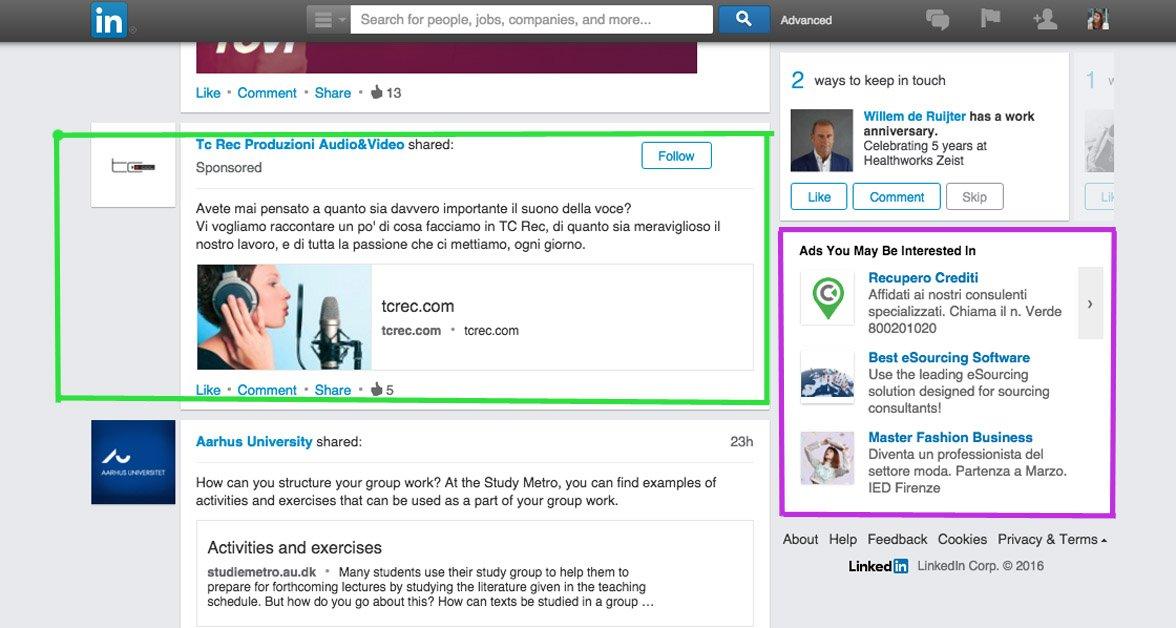Like the Tc Rec sponsored post
The image size is (1176, 628).
point(208,390)
